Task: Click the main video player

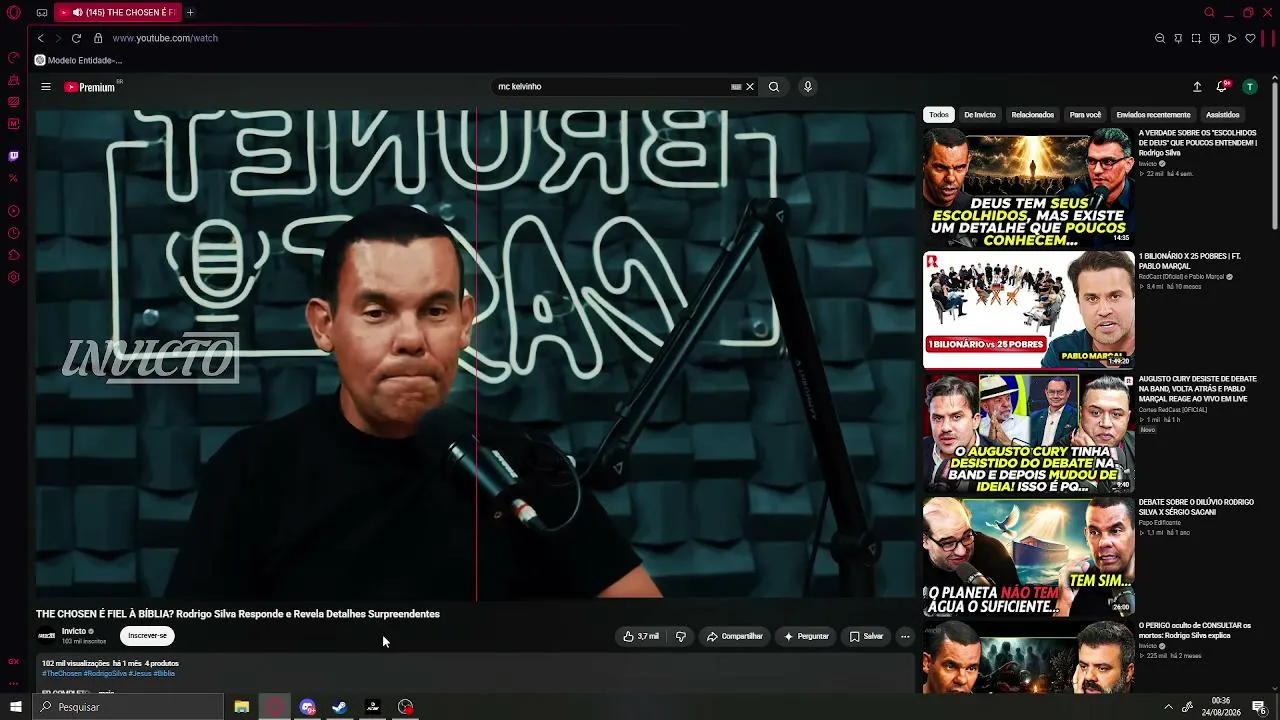Action: click(x=476, y=354)
